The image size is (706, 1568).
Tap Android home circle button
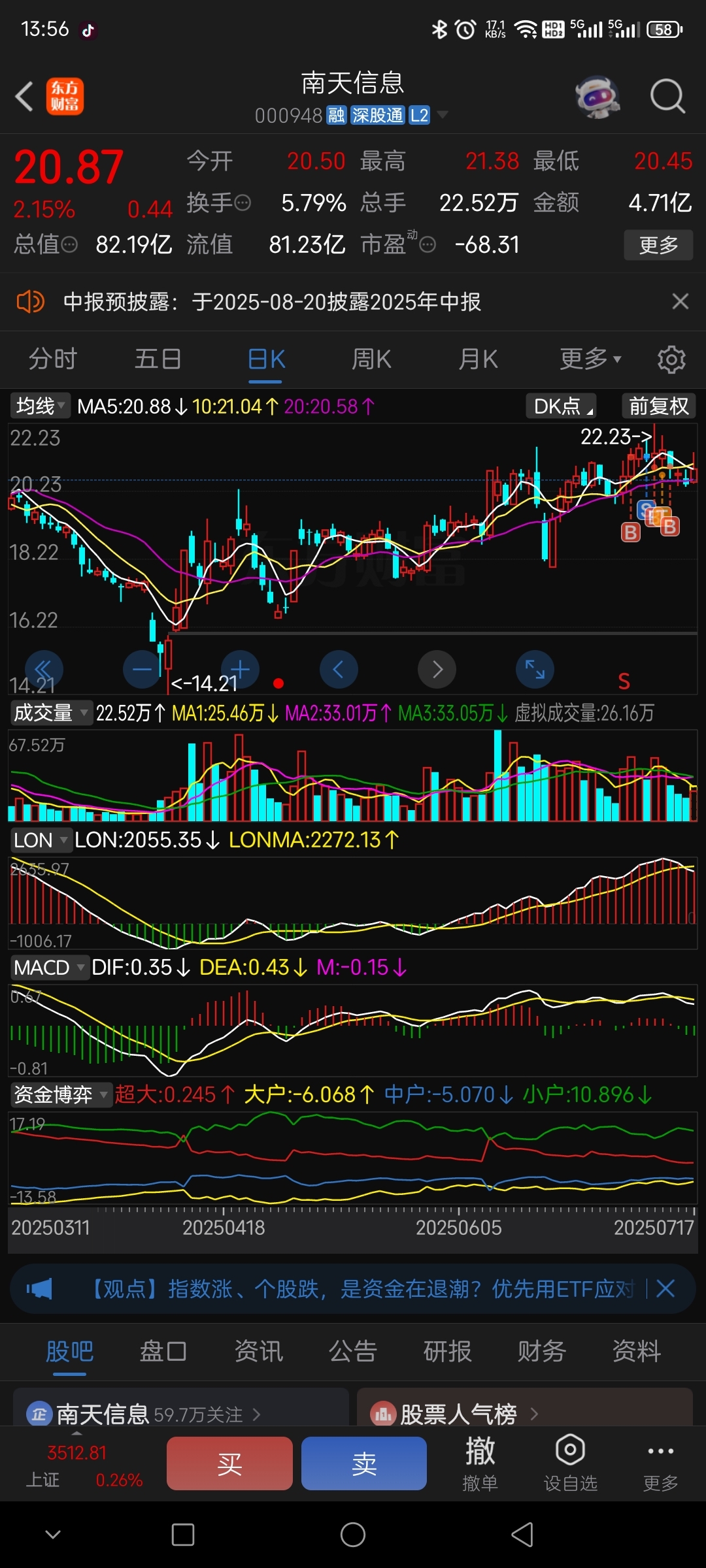point(353,1535)
